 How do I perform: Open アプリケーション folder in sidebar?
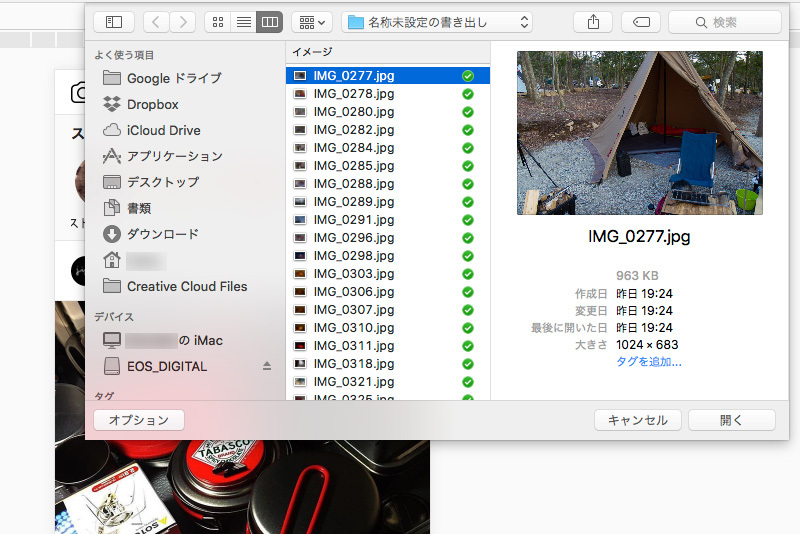pyautogui.click(x=163, y=156)
